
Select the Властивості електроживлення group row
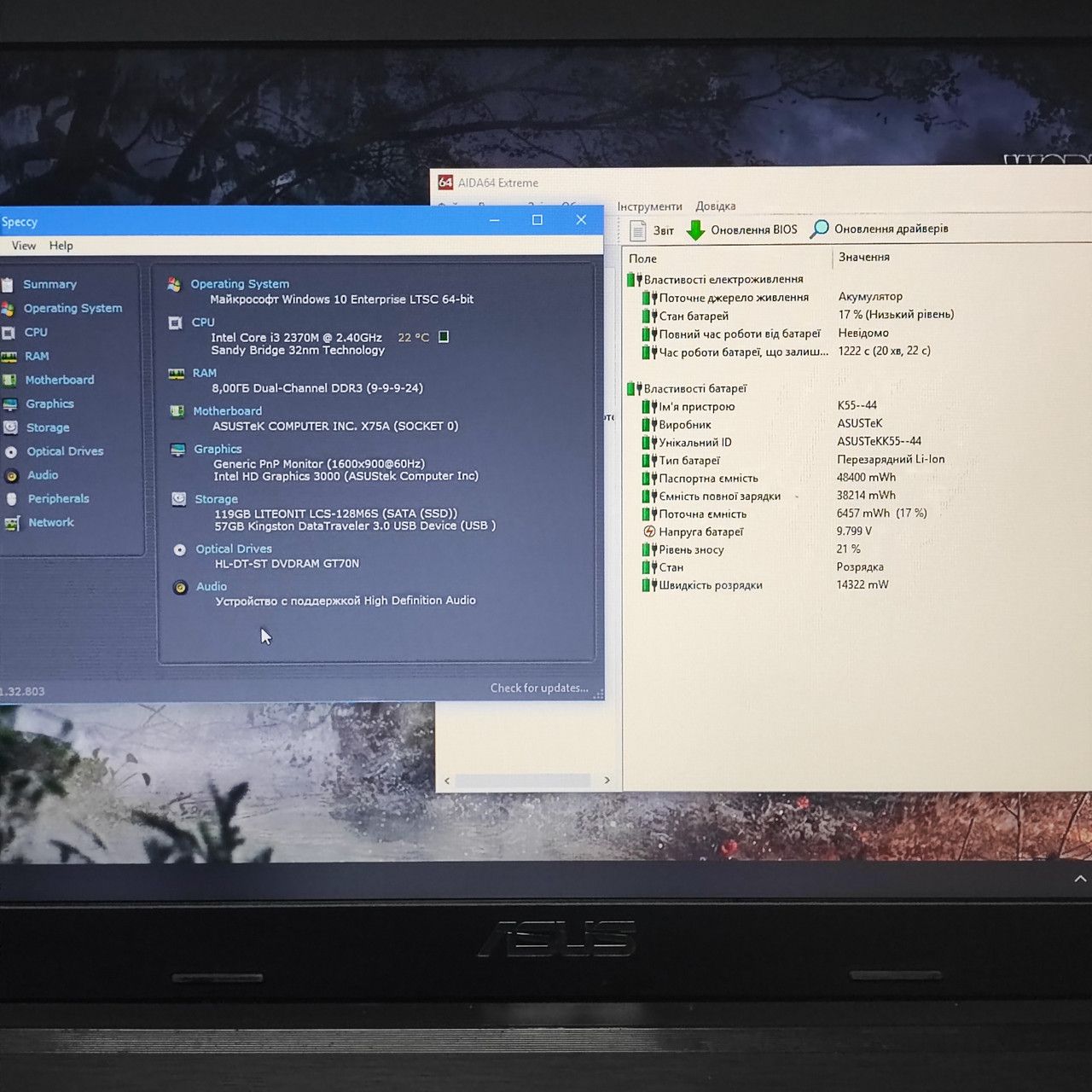(x=717, y=279)
